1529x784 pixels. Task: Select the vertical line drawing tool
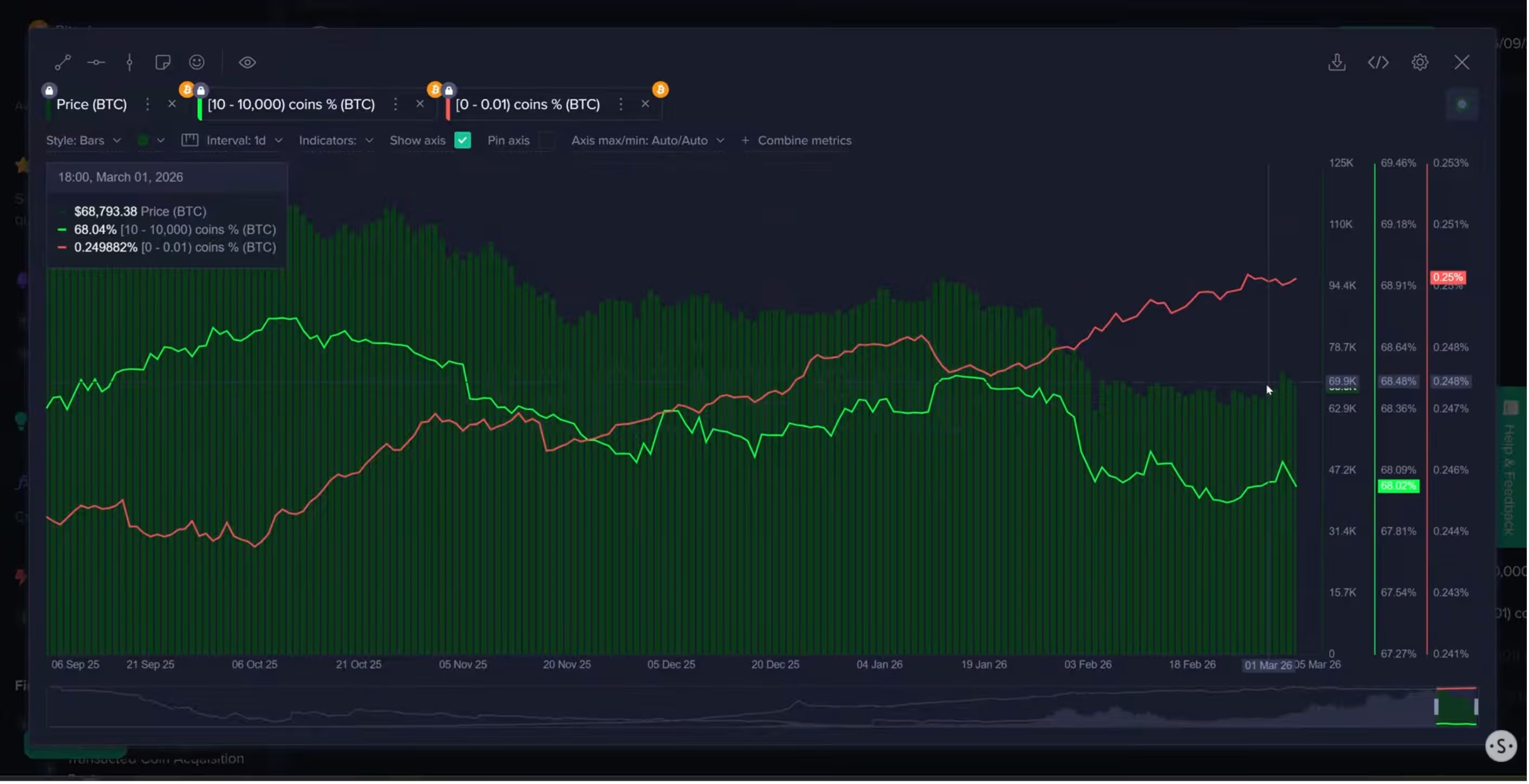(x=129, y=62)
